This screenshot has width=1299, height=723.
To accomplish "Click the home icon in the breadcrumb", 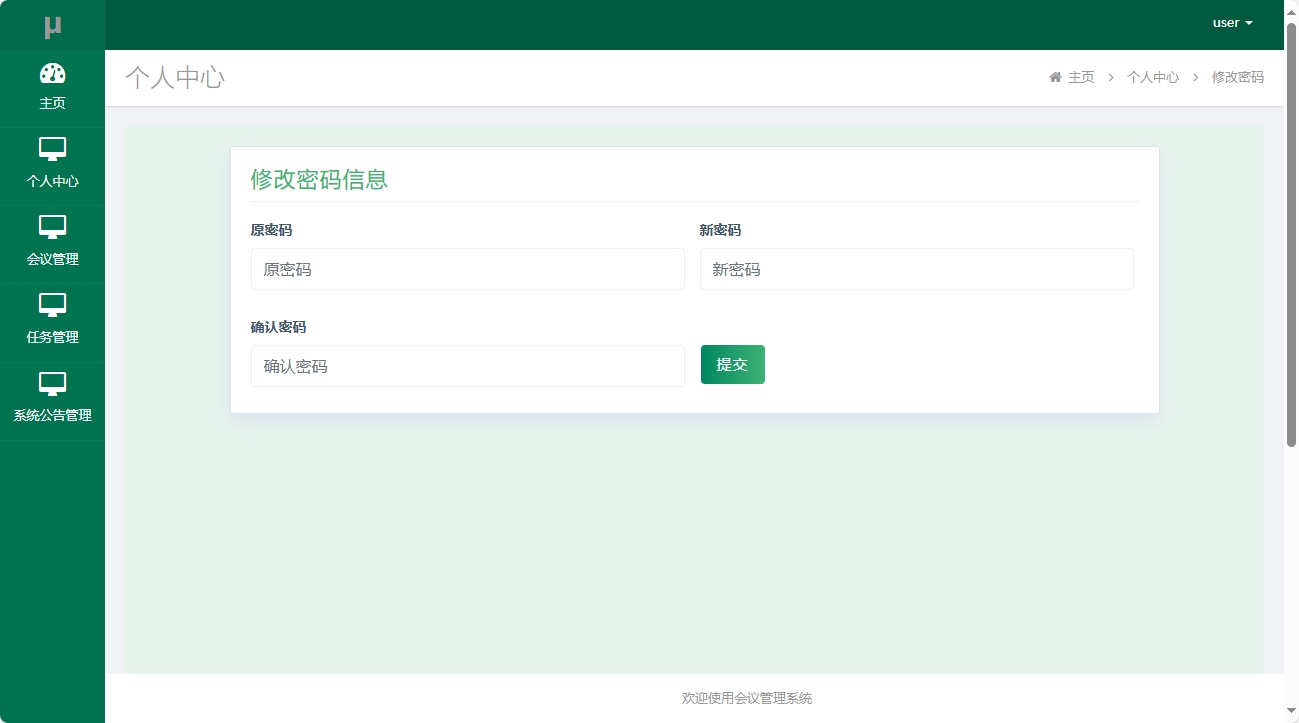I will [1055, 76].
